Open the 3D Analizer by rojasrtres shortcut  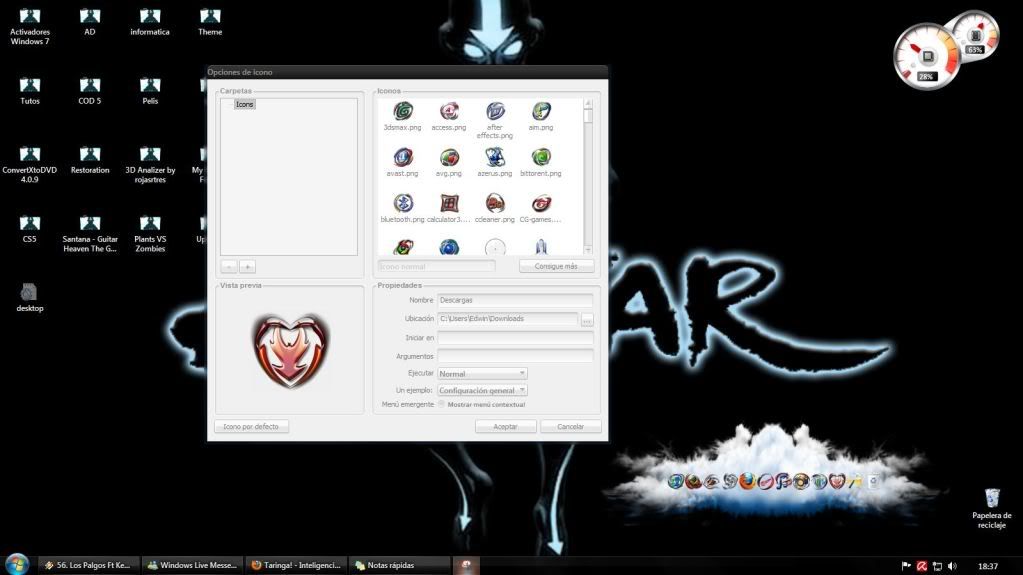pyautogui.click(x=150, y=165)
